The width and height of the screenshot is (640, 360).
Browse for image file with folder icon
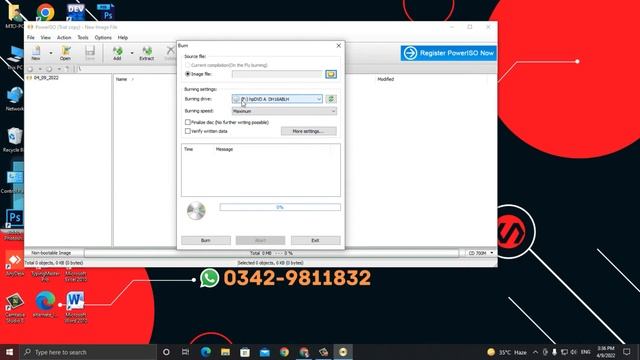point(331,74)
